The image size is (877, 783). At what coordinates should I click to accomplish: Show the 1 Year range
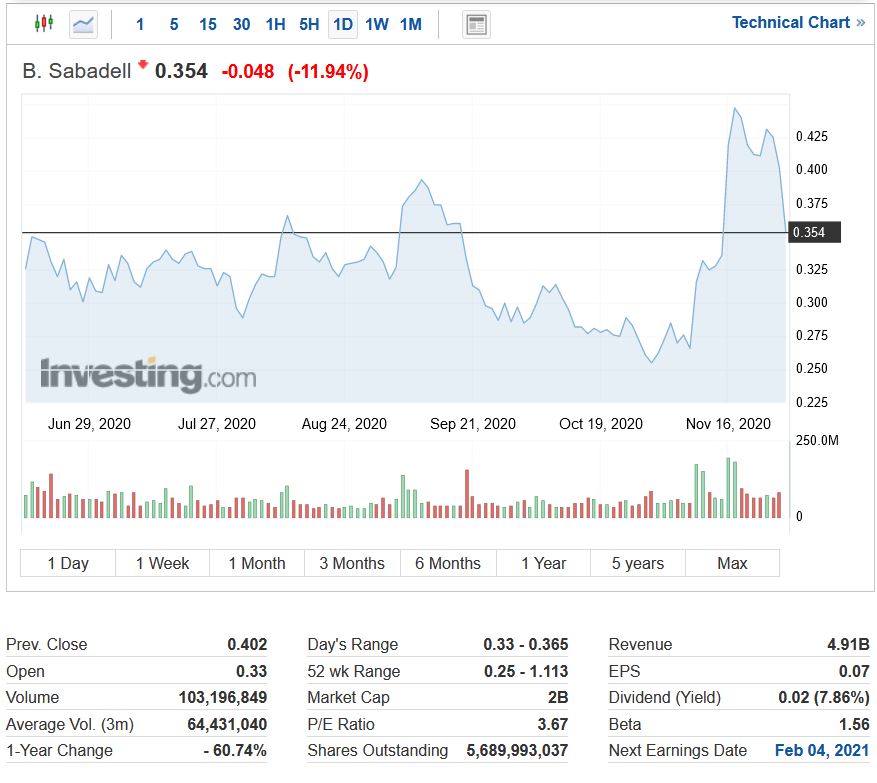tap(544, 563)
